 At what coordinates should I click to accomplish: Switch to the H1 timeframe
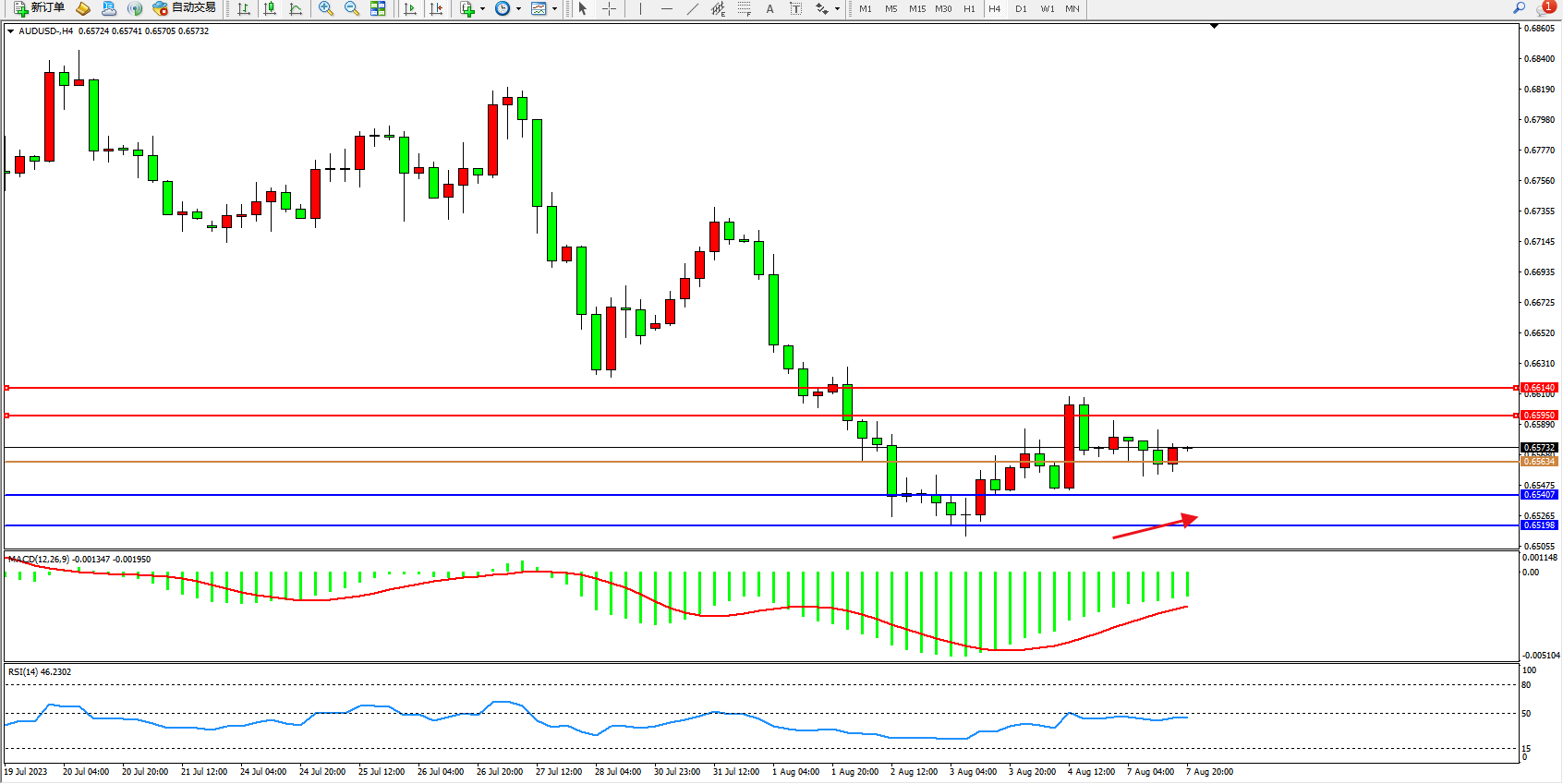coord(969,8)
